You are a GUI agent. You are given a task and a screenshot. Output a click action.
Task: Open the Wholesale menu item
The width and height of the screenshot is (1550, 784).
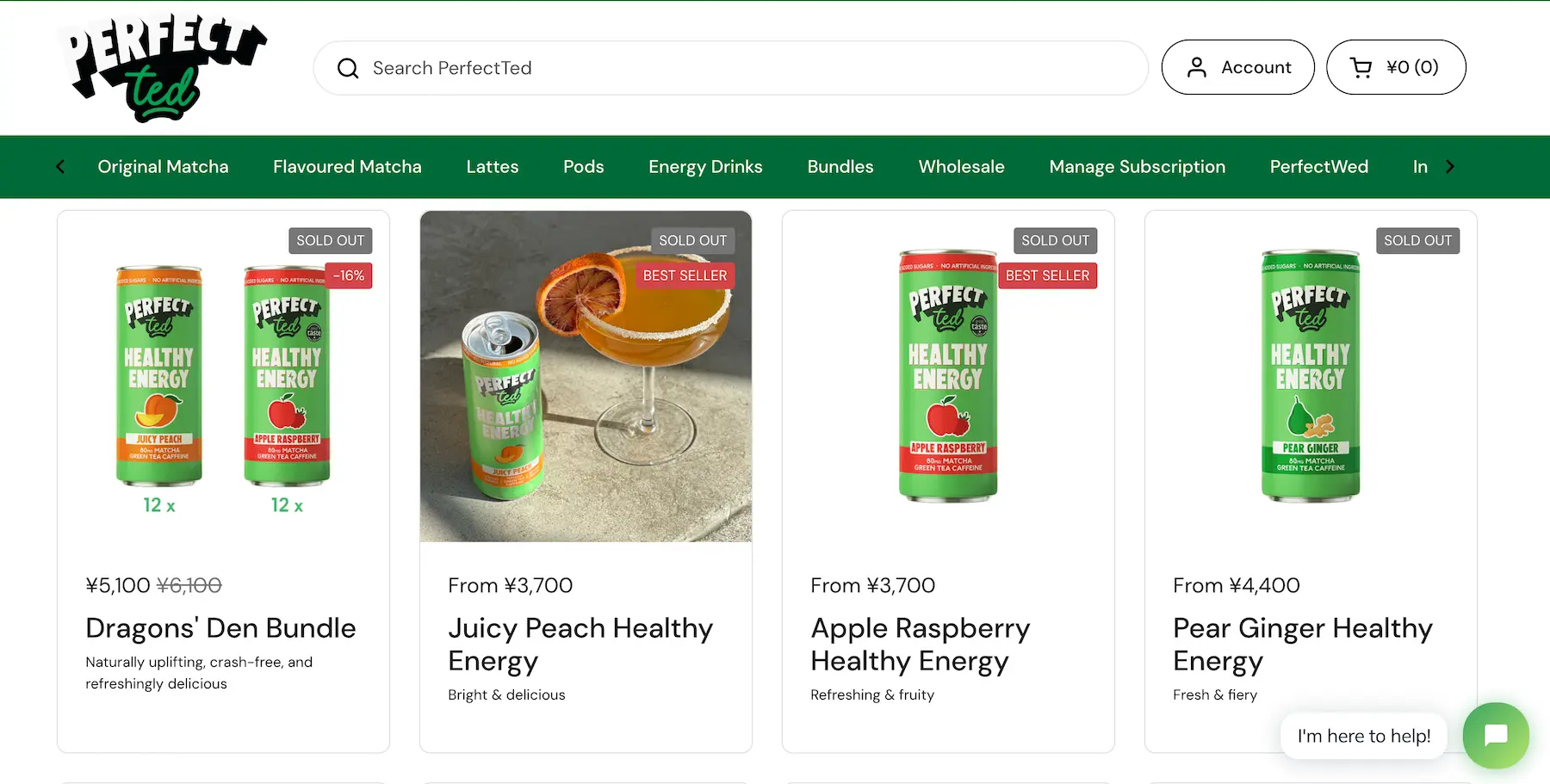(x=962, y=167)
